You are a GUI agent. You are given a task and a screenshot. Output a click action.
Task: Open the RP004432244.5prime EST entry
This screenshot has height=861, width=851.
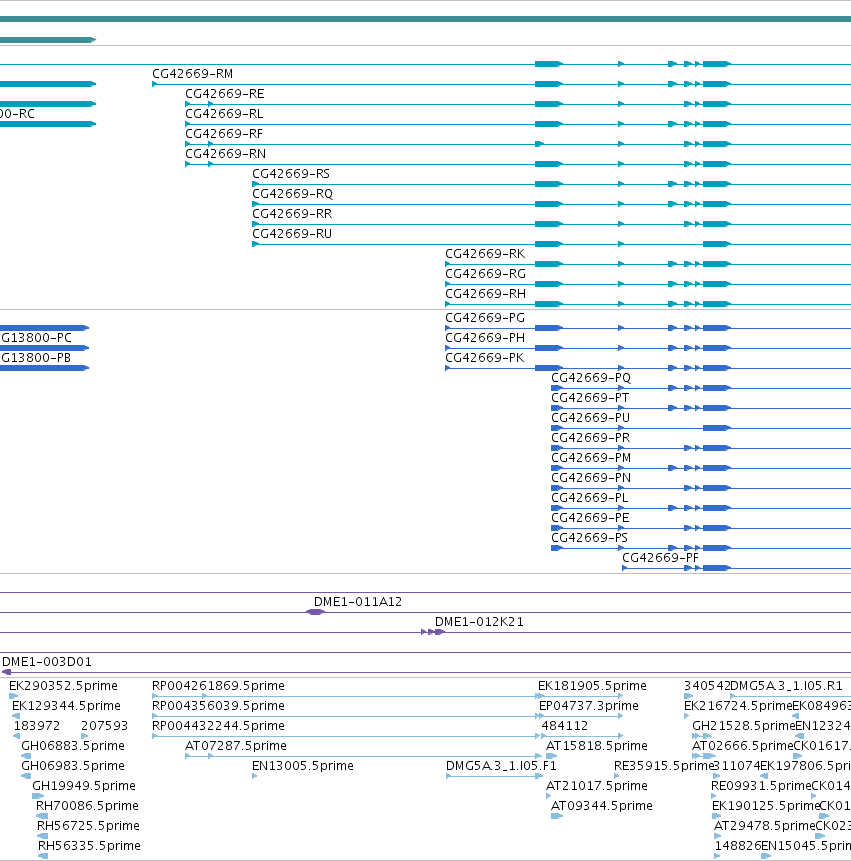pos(219,726)
